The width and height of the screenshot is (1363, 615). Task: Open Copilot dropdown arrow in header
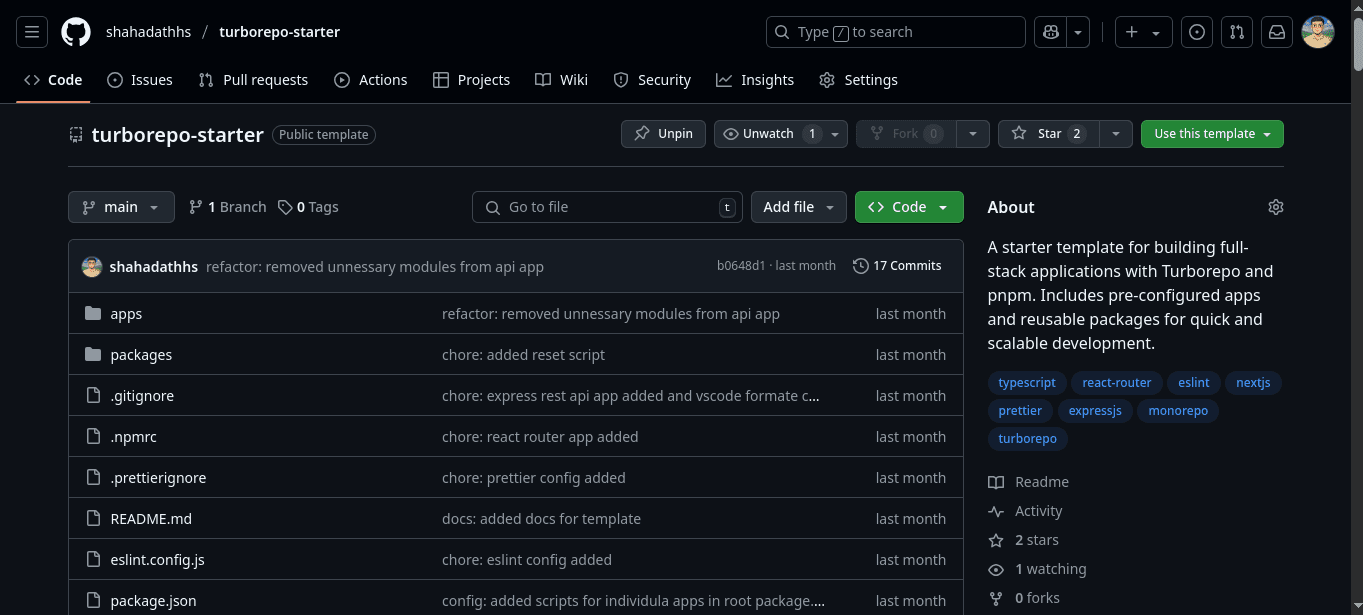(1078, 32)
